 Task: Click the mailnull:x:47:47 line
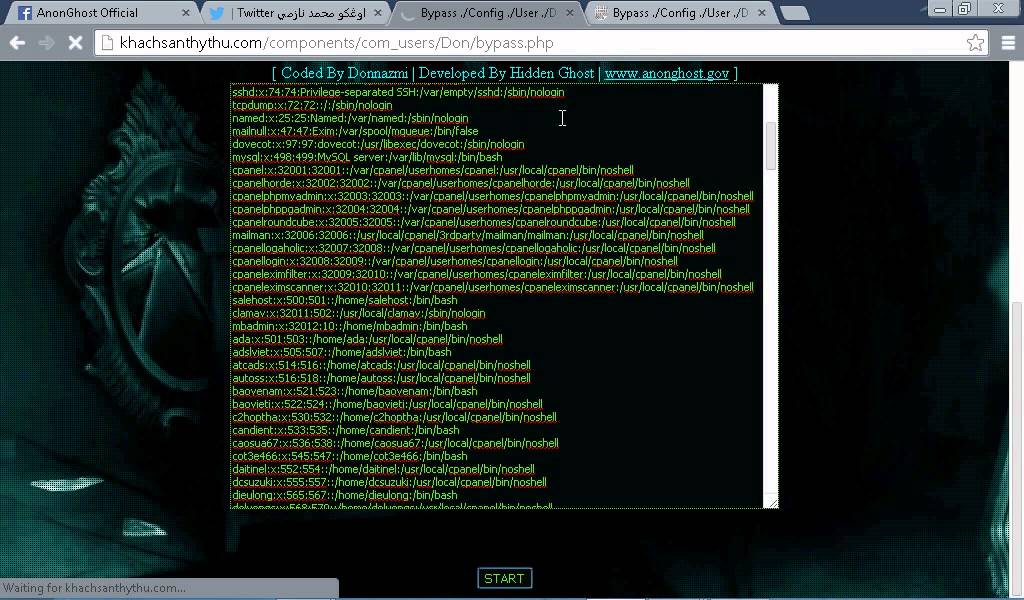pos(355,131)
